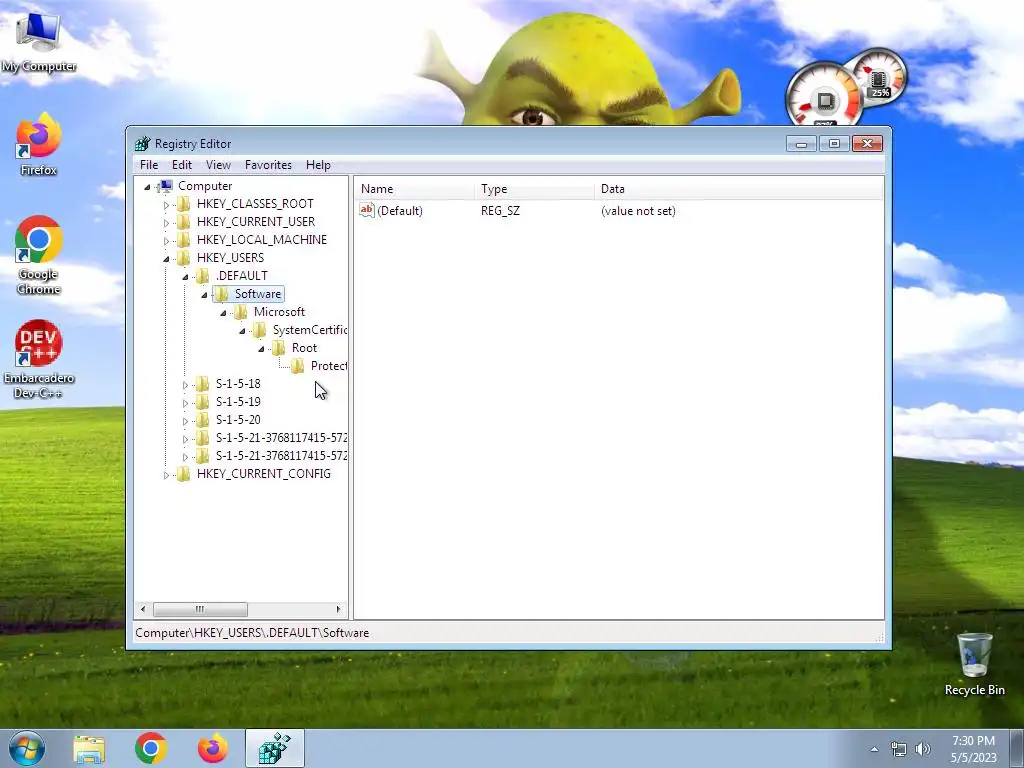The image size is (1024, 768).
Task: Open the File menu
Action: click(x=149, y=165)
